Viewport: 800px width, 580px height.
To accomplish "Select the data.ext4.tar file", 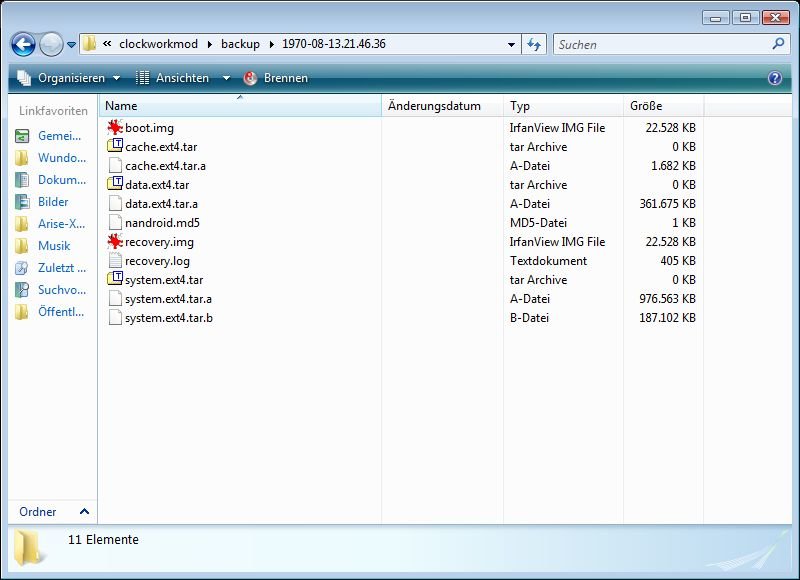I will tap(157, 185).
